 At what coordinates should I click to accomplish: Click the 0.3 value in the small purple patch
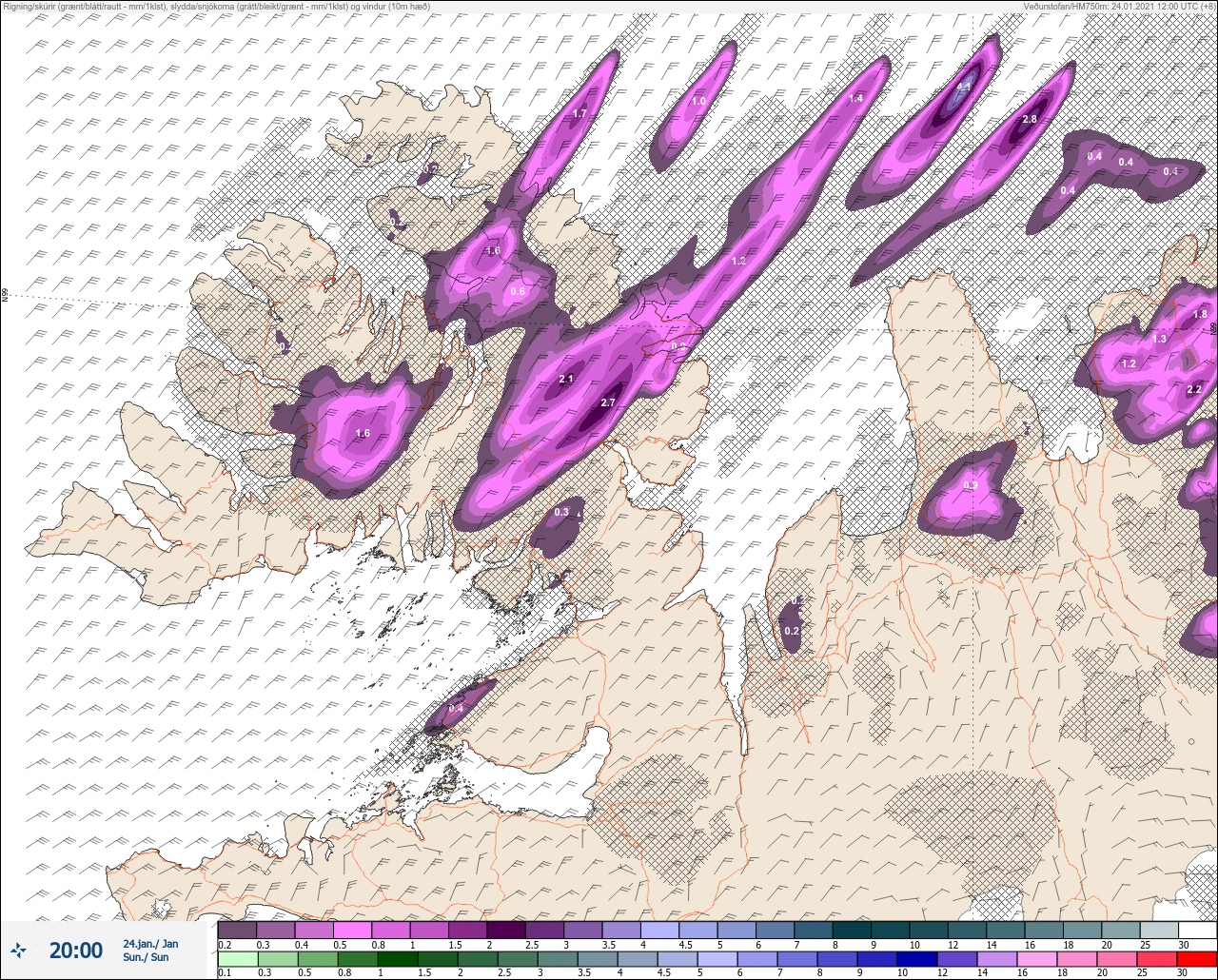pos(561,512)
